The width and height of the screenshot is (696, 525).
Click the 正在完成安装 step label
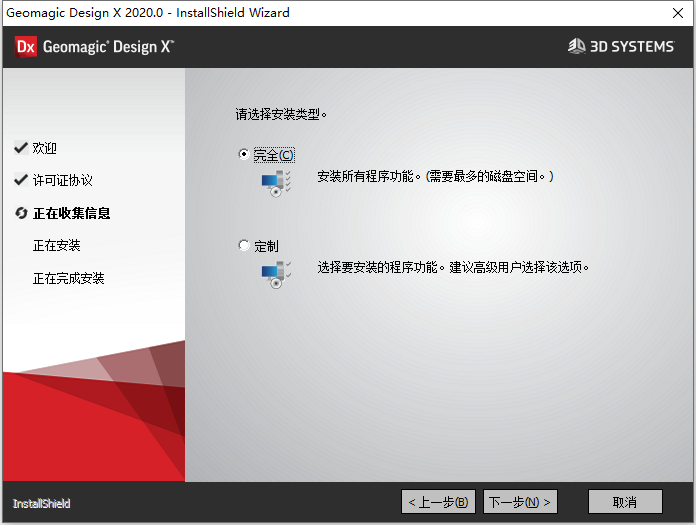68,278
